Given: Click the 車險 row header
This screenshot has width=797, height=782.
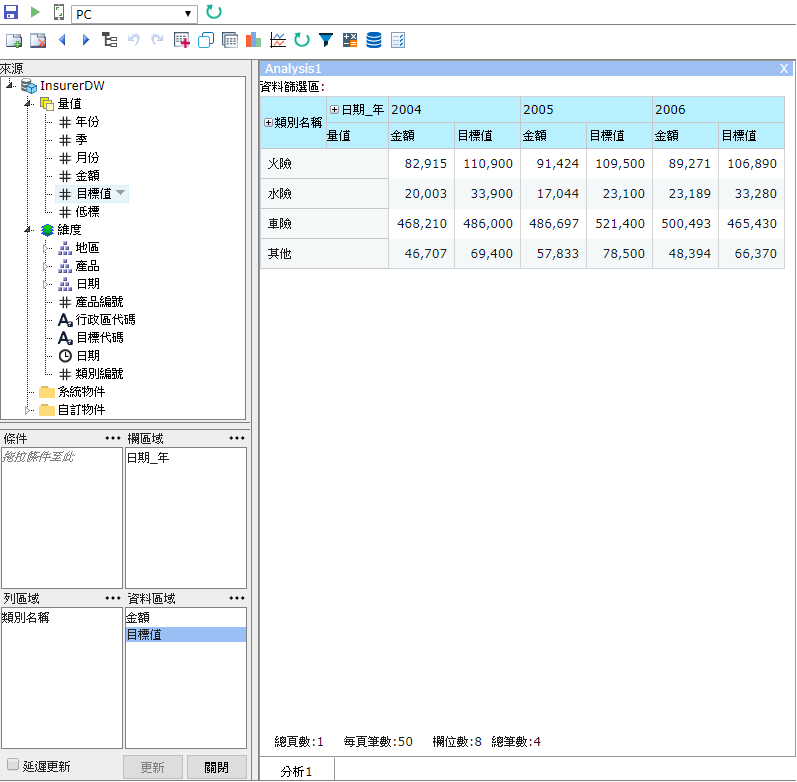Looking at the screenshot, I should click(x=324, y=224).
